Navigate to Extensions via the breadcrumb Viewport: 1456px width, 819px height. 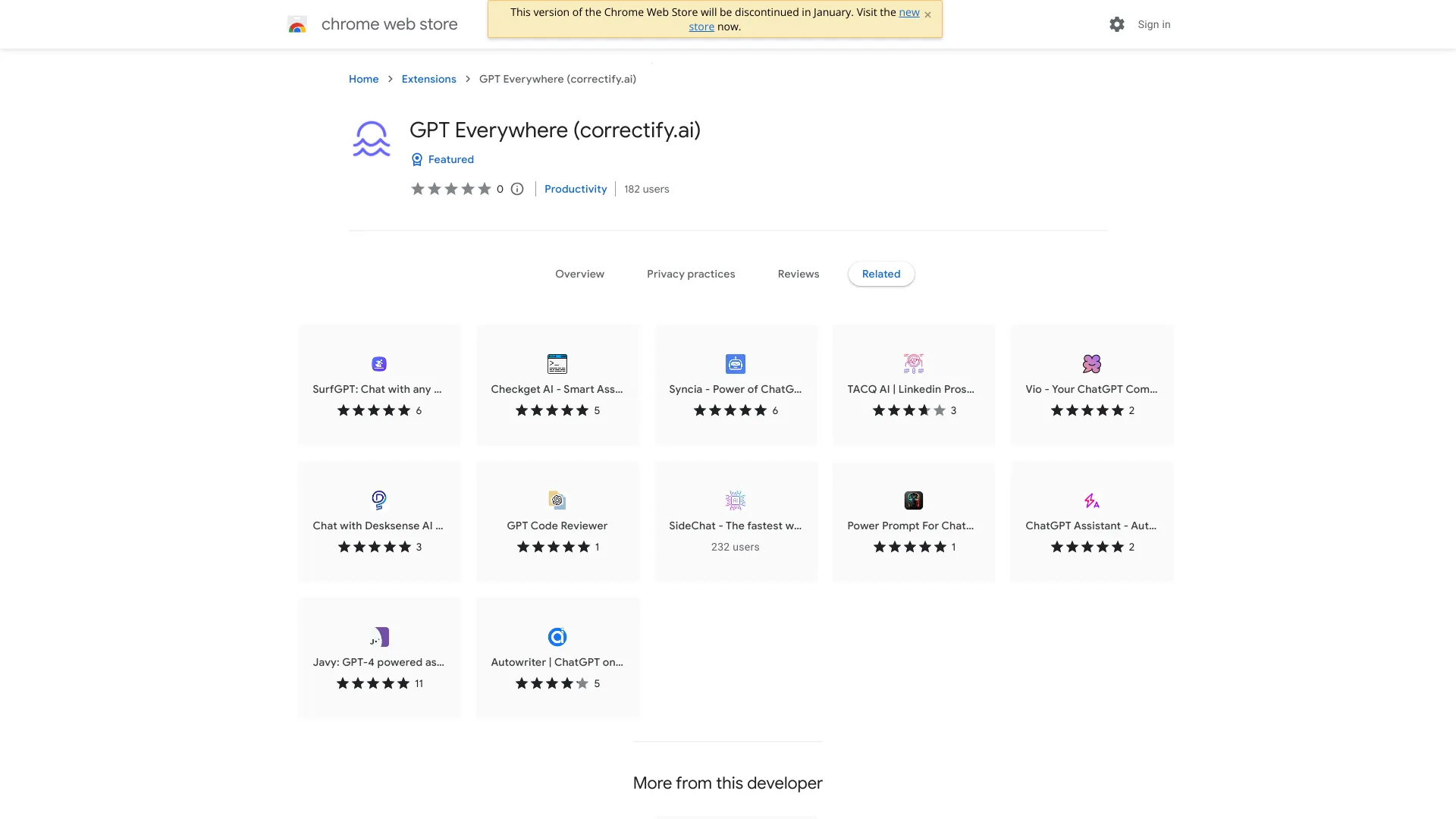point(428,79)
